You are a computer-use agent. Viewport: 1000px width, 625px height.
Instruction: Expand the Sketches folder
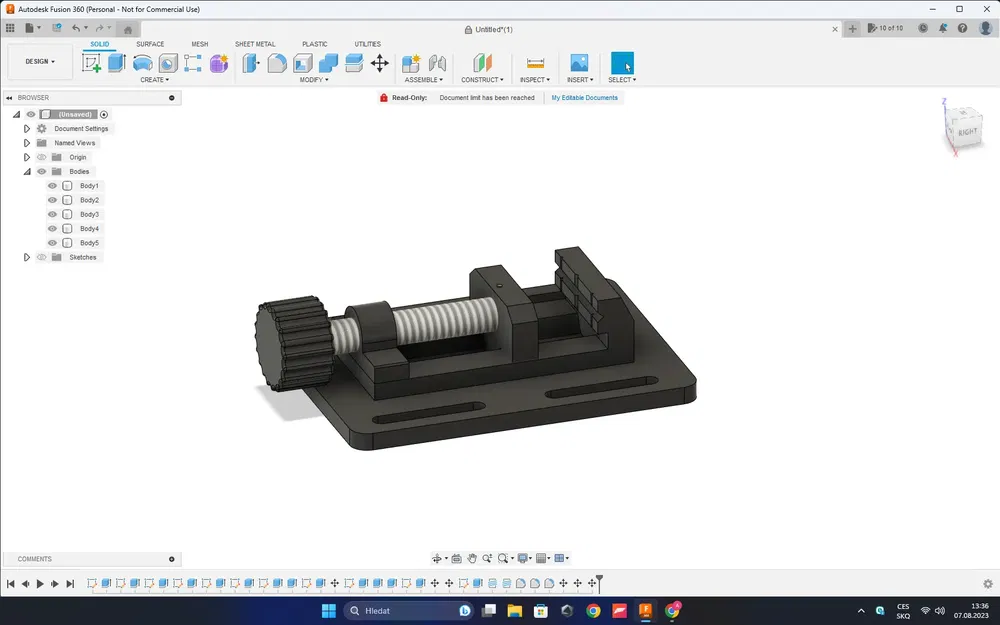click(x=27, y=257)
